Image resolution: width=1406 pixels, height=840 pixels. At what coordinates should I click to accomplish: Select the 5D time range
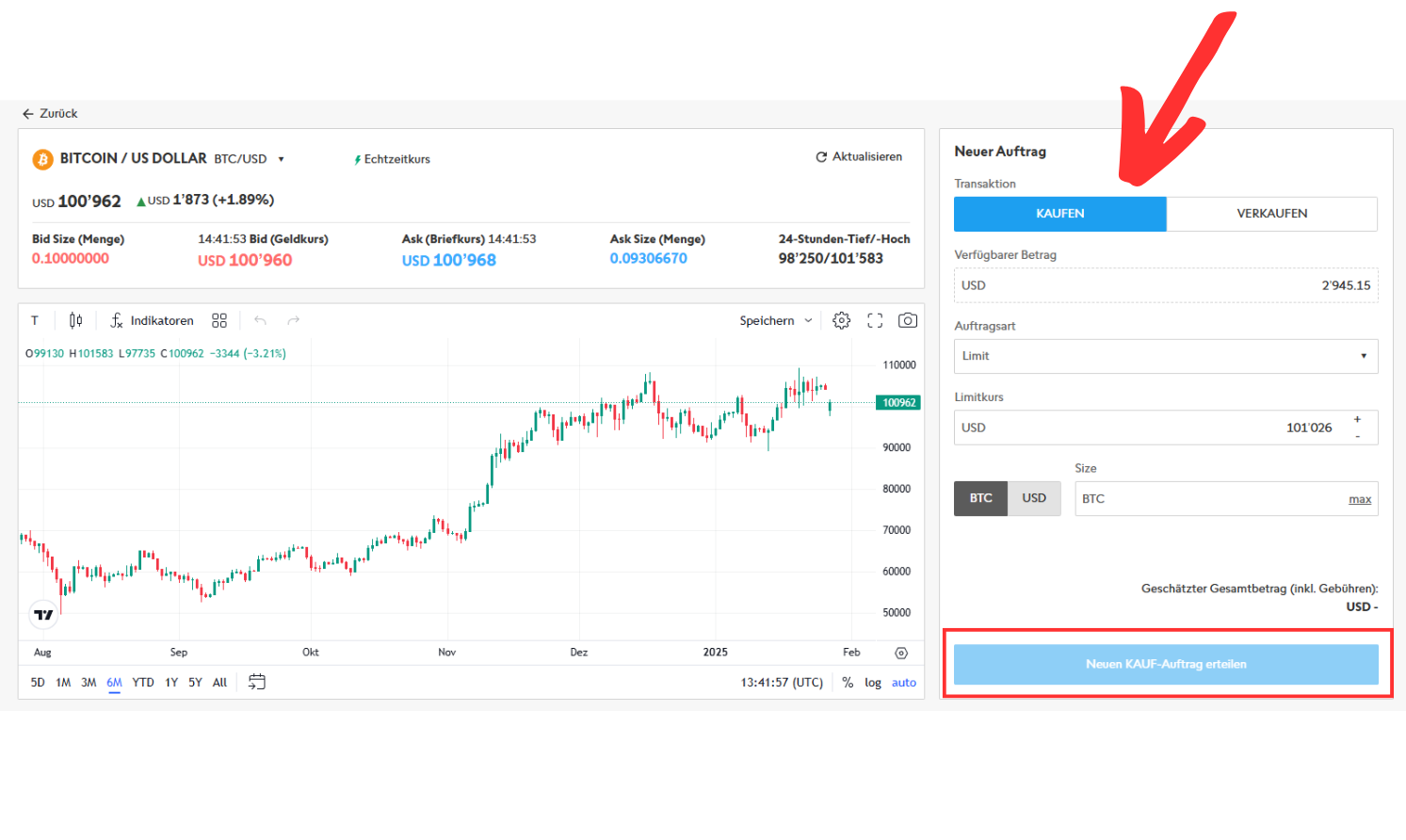click(x=38, y=683)
